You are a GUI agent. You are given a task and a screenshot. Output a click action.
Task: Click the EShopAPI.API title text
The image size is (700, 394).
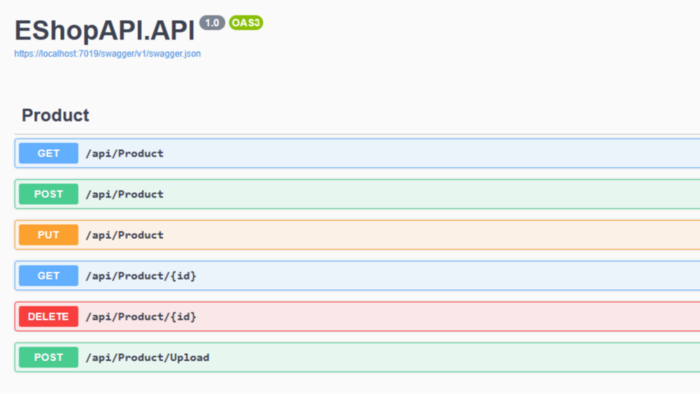point(104,30)
